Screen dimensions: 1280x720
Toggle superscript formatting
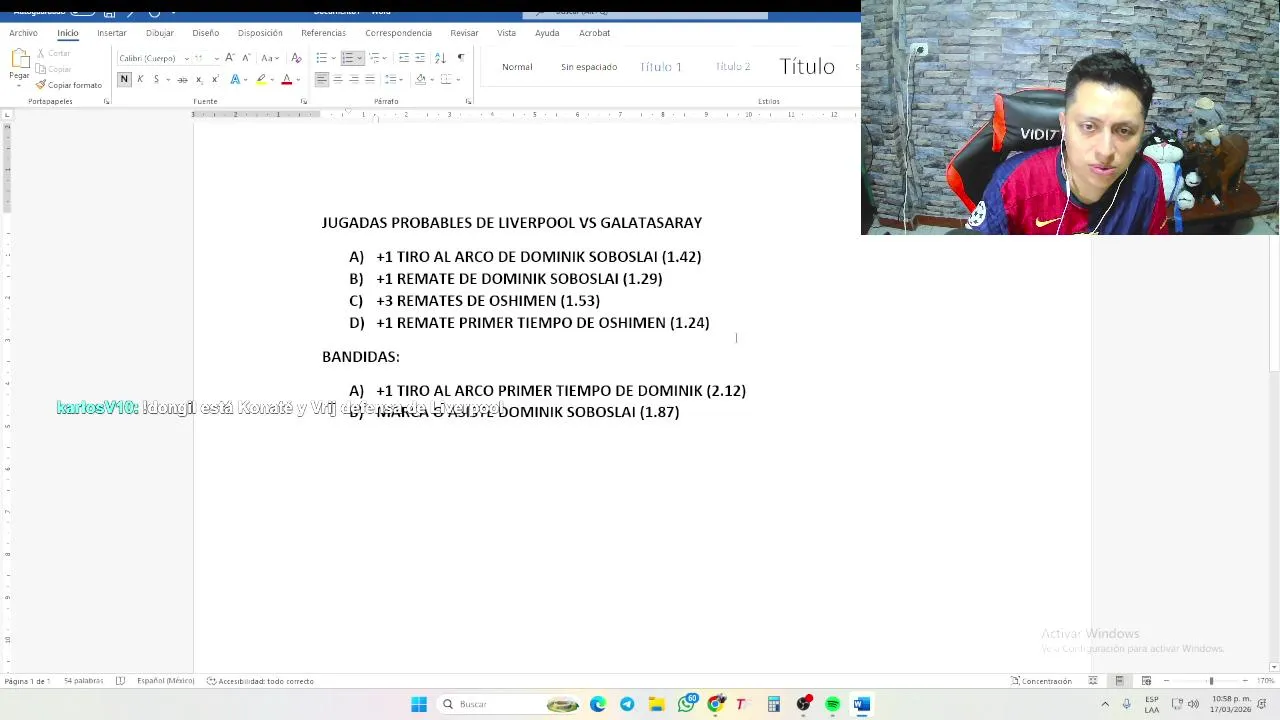pyautogui.click(x=215, y=79)
